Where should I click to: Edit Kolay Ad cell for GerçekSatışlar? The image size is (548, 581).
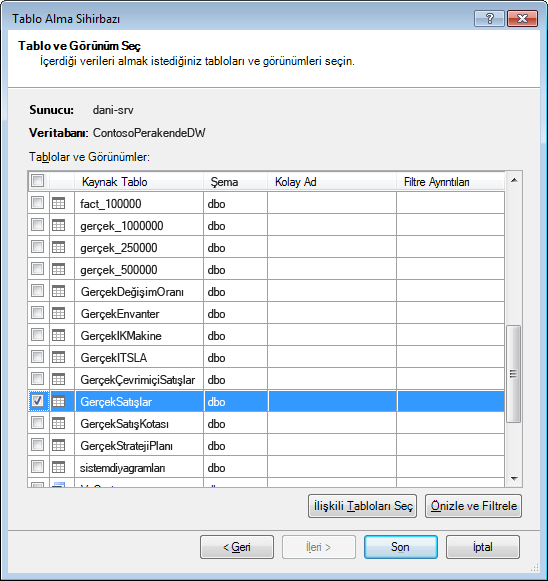332,401
